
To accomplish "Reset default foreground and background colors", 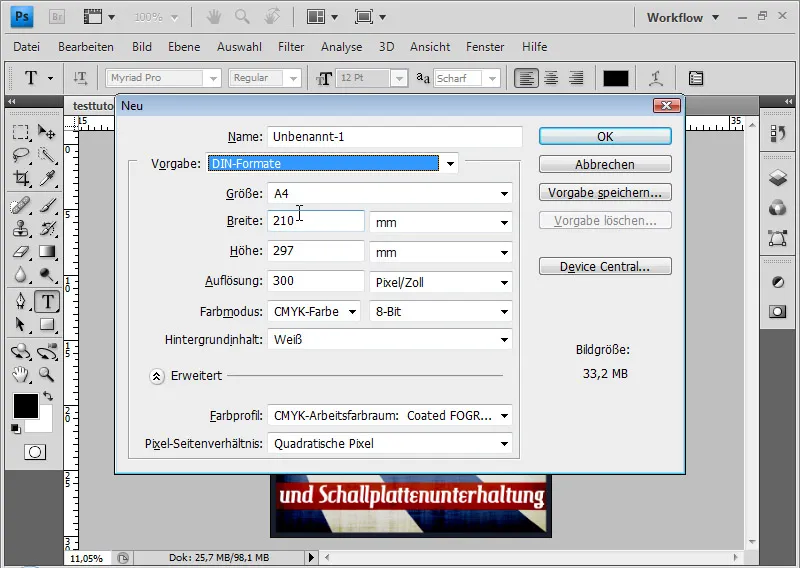I will pyautogui.click(x=16, y=429).
